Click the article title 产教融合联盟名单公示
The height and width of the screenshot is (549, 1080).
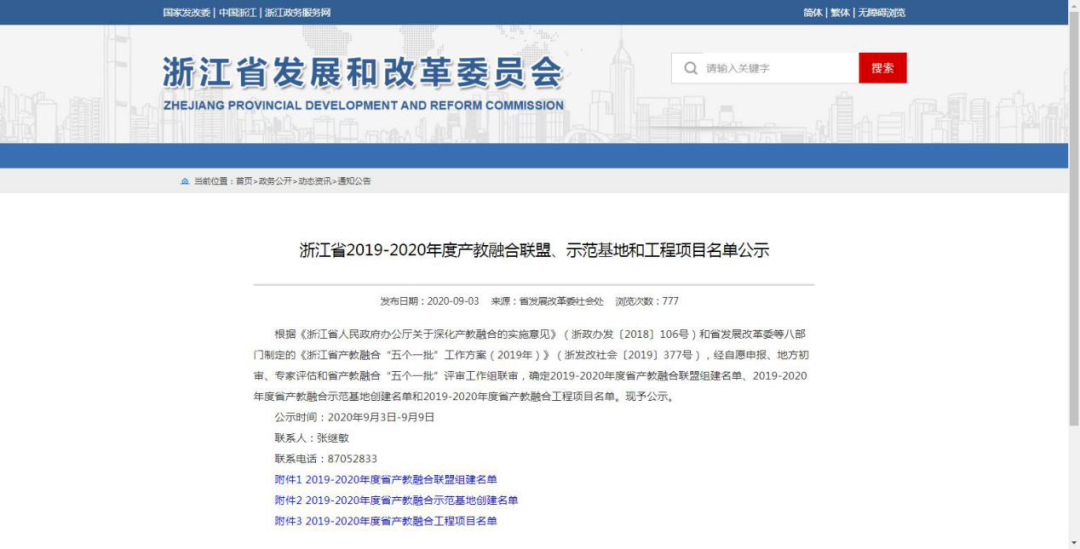(534, 251)
